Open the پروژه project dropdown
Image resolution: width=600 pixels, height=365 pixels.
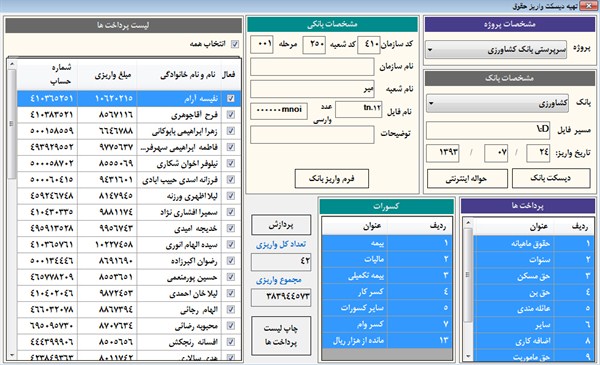coord(496,50)
